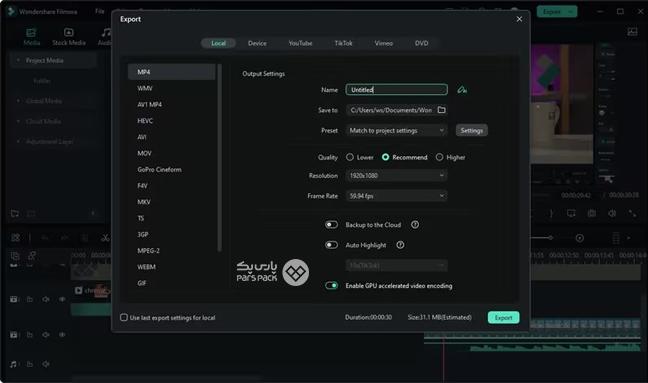Screen dimensions: 648x383
Task: Click the Backup to the Cloud help icon
Action: click(415, 225)
